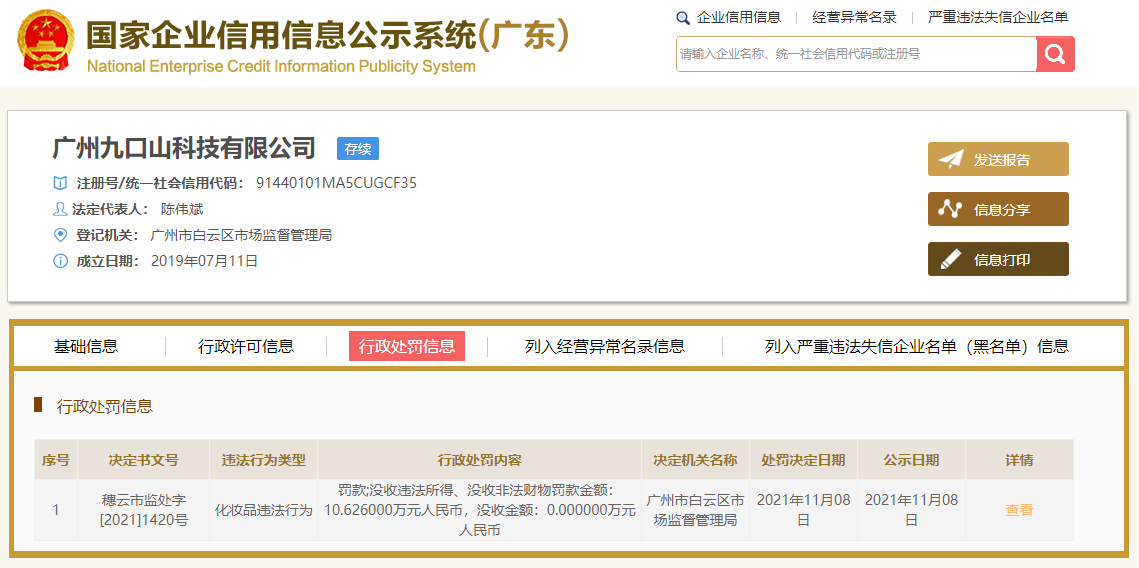Click the 行政处罚内容 column header
The height and width of the screenshot is (568, 1139).
[x=479, y=460]
